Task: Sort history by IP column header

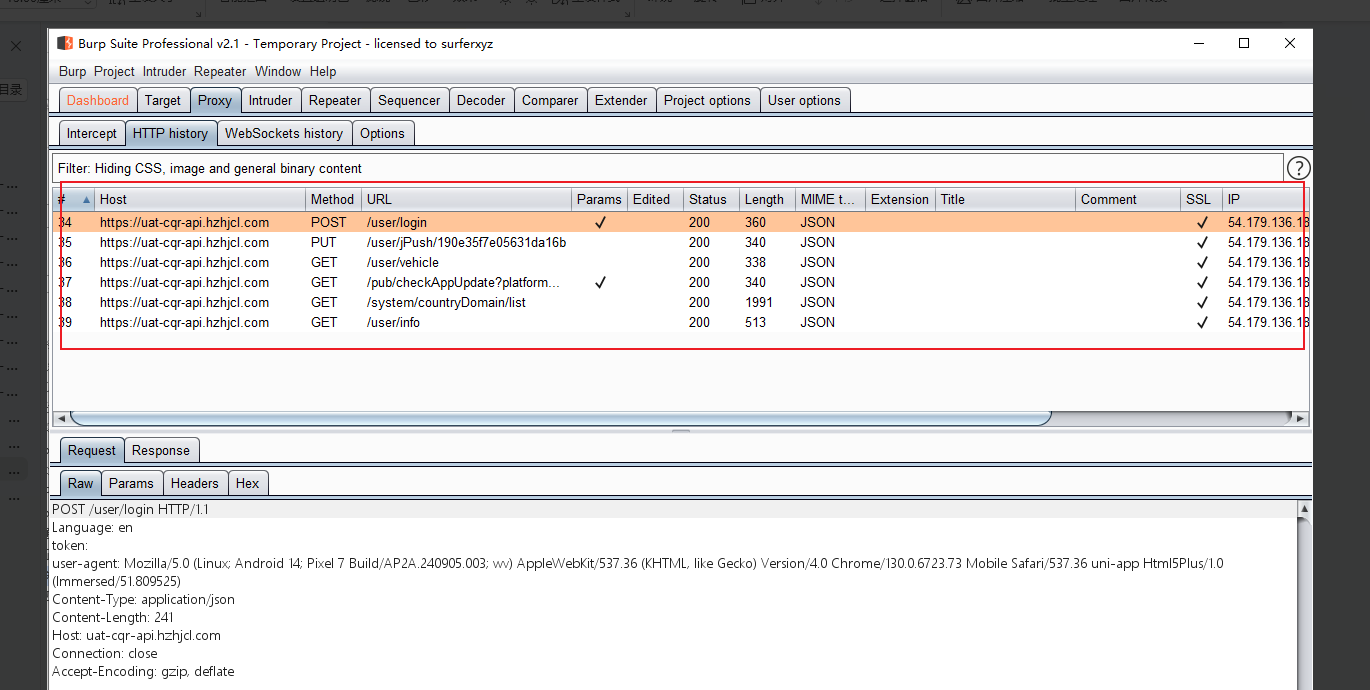Action: click(1266, 199)
